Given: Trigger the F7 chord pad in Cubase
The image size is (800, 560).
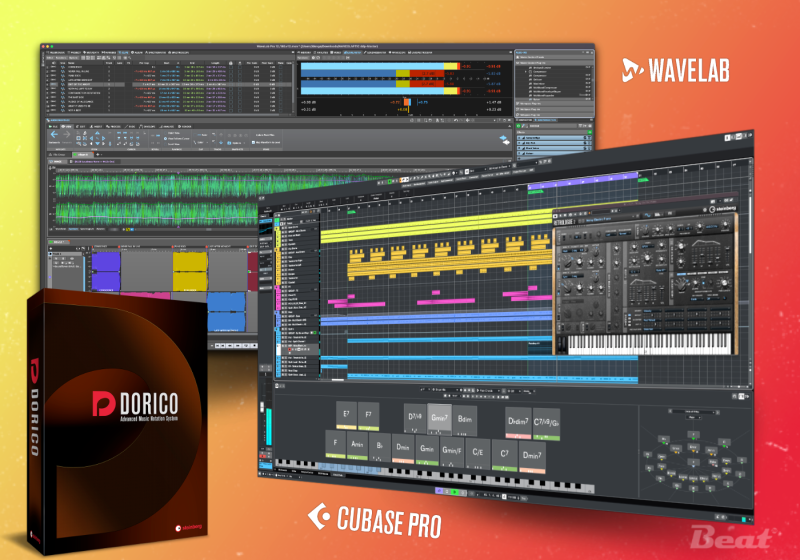Looking at the screenshot, I should pyautogui.click(x=368, y=416).
